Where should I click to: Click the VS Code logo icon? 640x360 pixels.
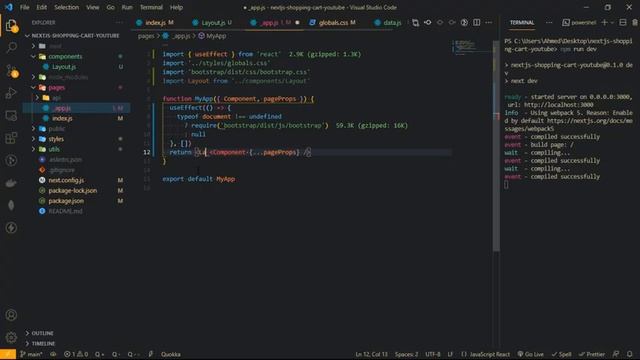tap(9, 7)
